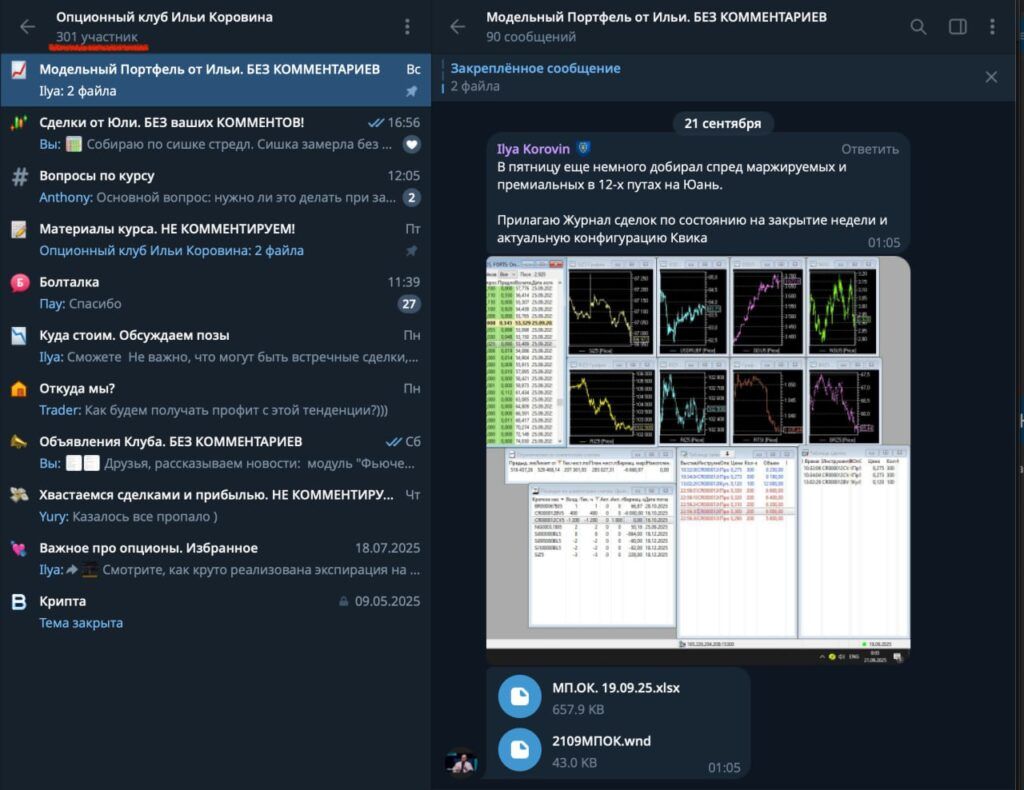Open the 301 участник members link
The width and height of the screenshot is (1024, 790).
coord(97,37)
